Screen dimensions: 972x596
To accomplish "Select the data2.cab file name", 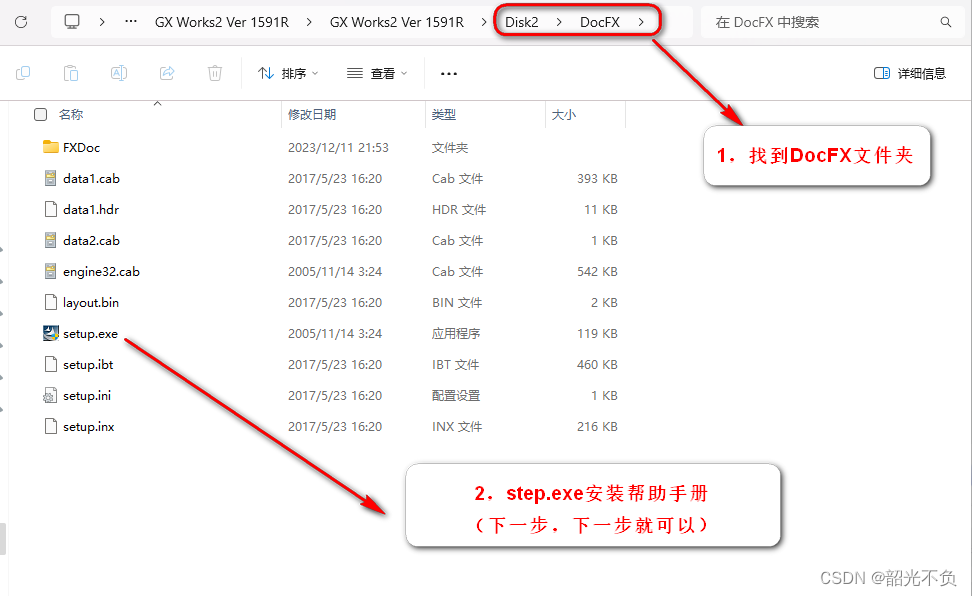I will pyautogui.click(x=91, y=241).
